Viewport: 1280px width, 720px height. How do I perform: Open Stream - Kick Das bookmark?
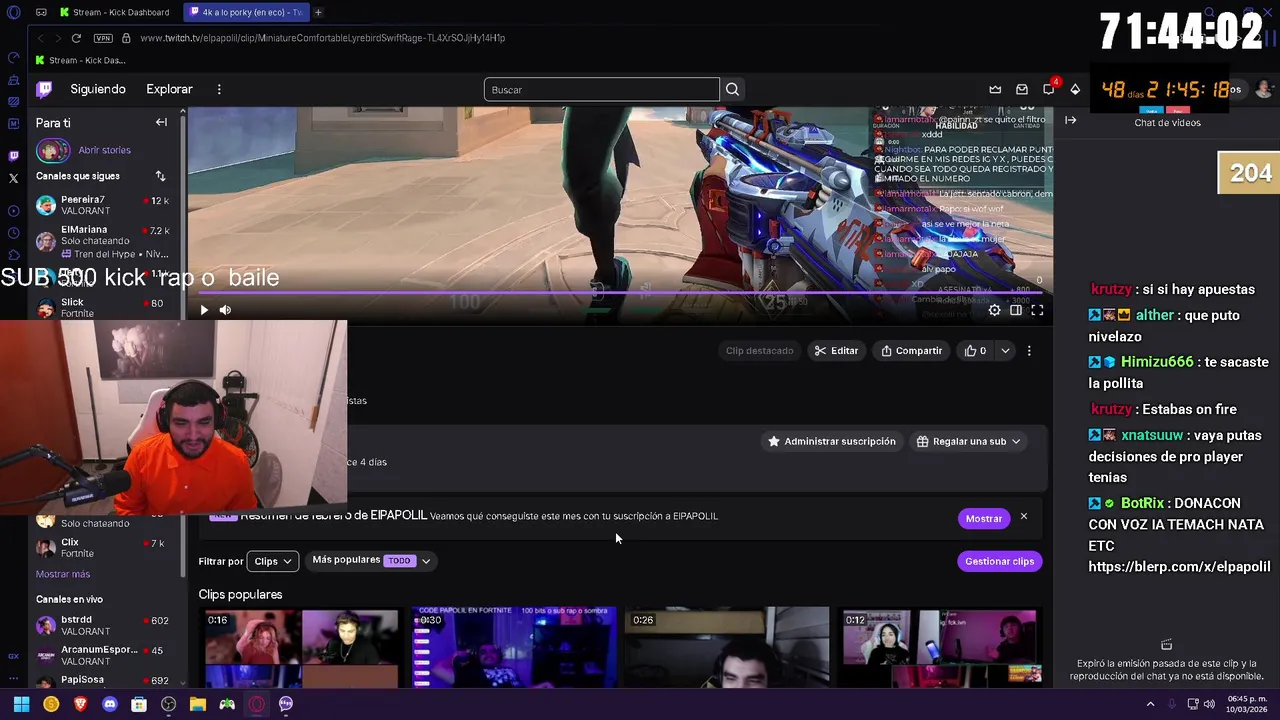[81, 60]
